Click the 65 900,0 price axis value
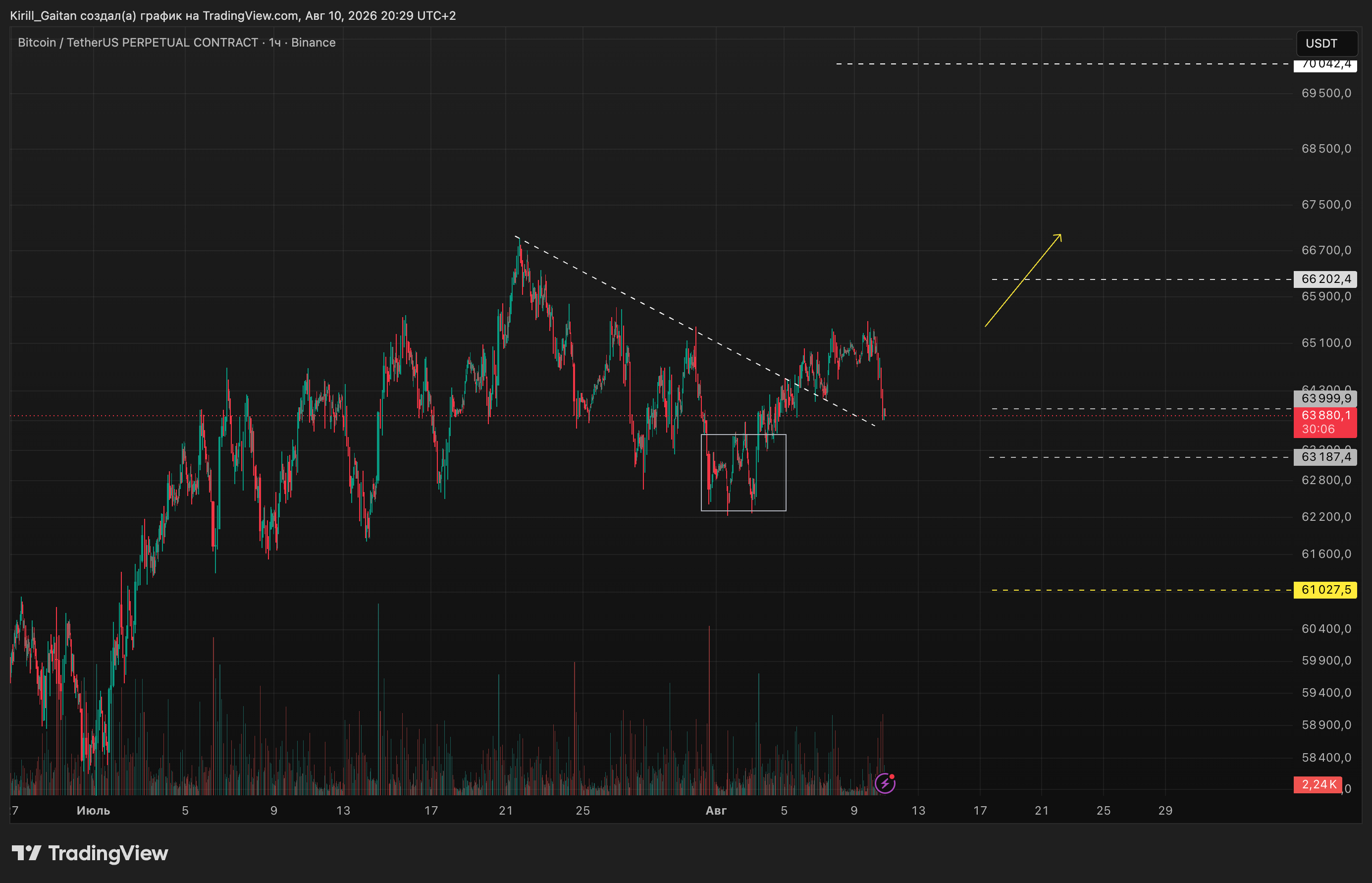 coord(1326,296)
